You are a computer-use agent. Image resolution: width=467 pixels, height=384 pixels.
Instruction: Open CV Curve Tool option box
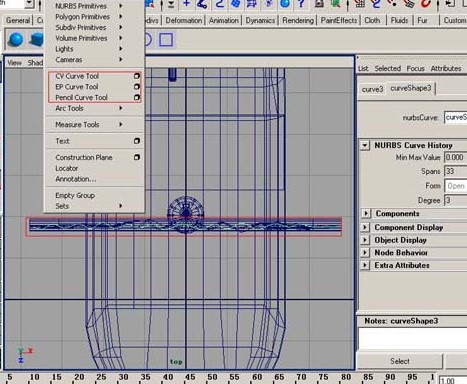[137, 76]
